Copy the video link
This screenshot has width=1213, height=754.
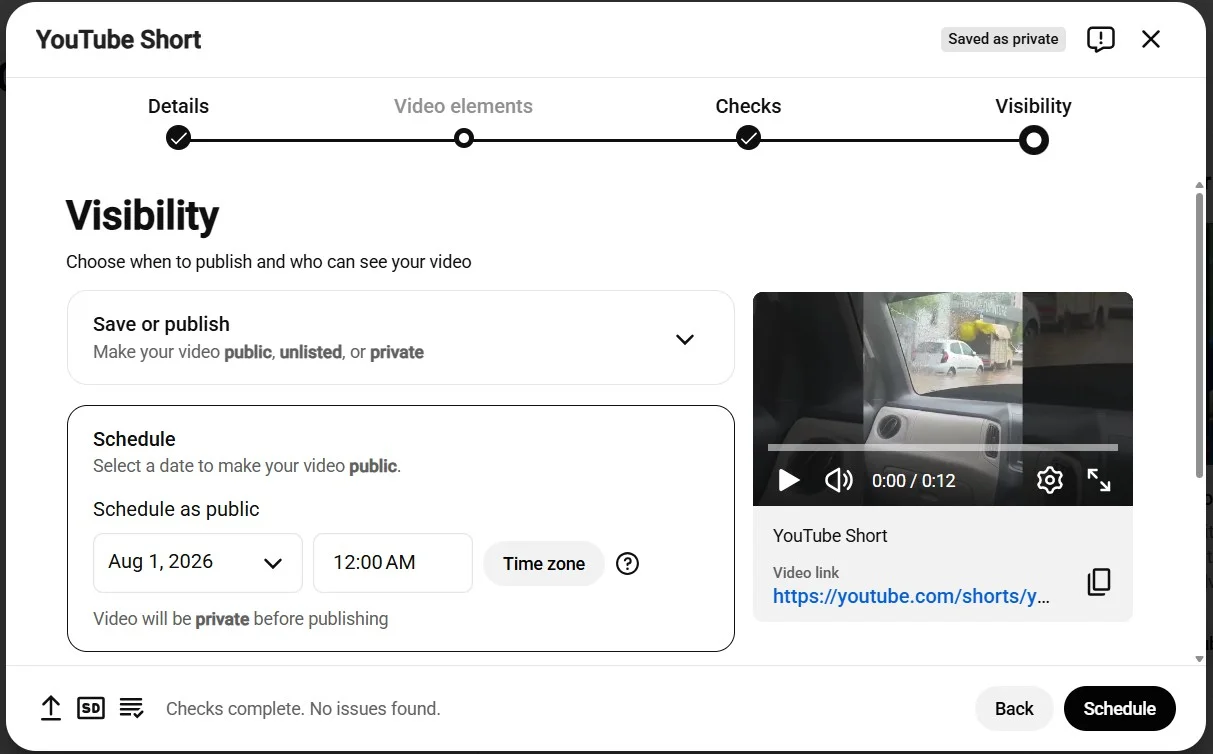coord(1098,582)
